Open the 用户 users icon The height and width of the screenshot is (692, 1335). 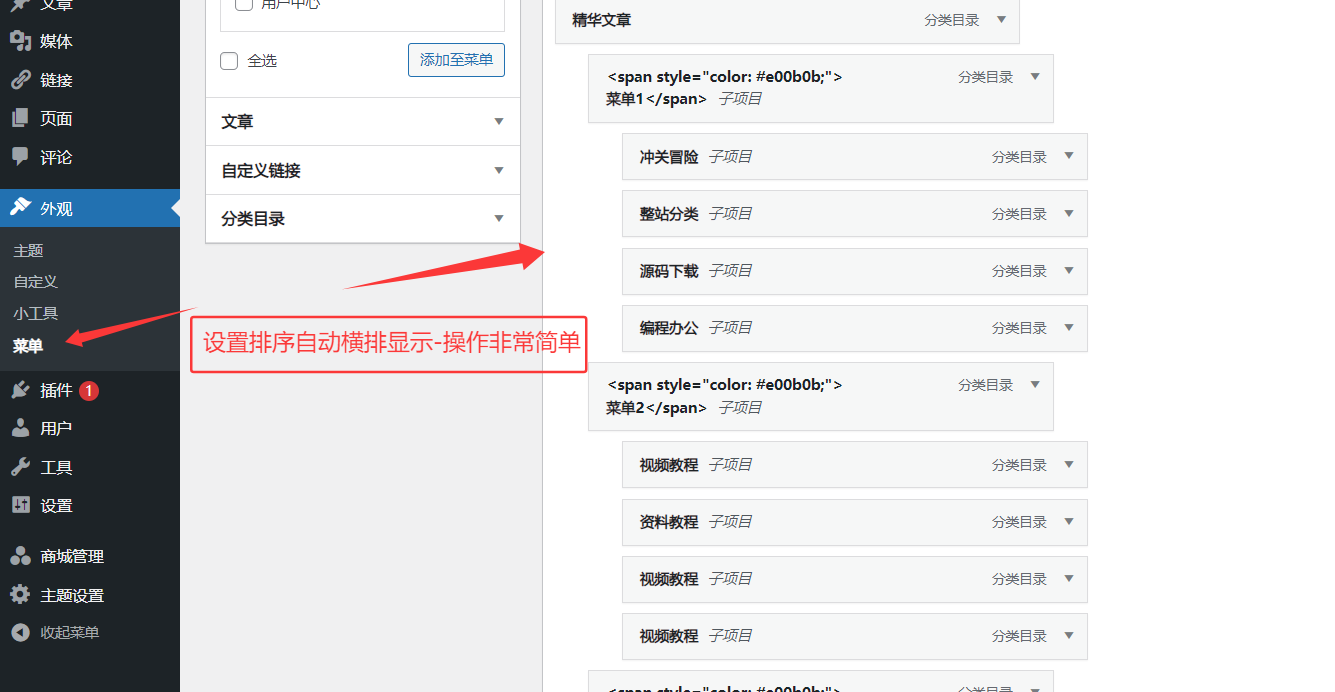20,428
